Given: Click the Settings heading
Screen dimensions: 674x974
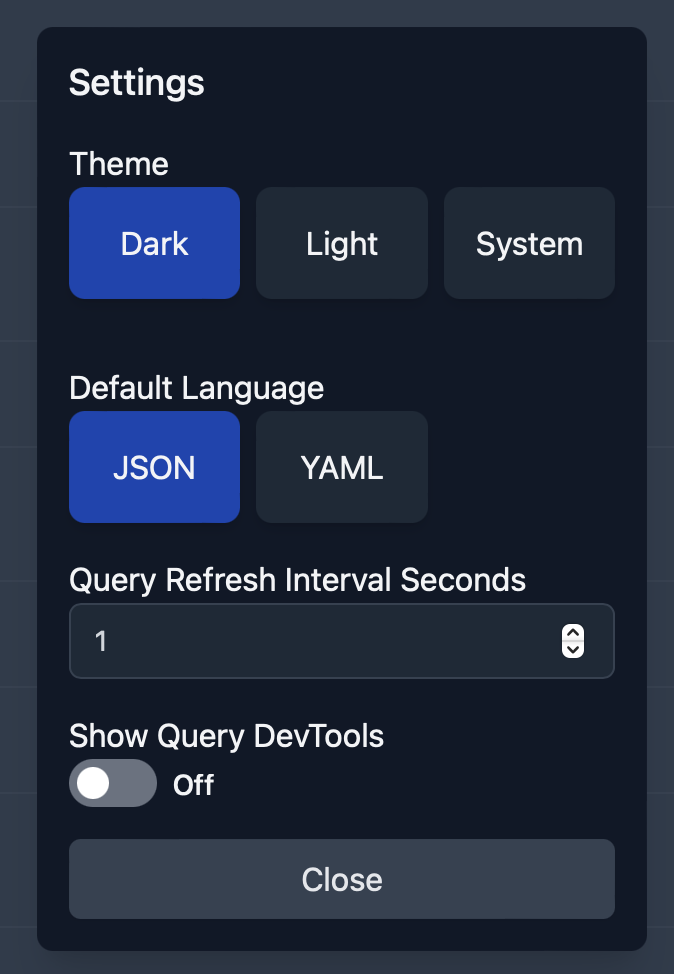Looking at the screenshot, I should point(137,83).
